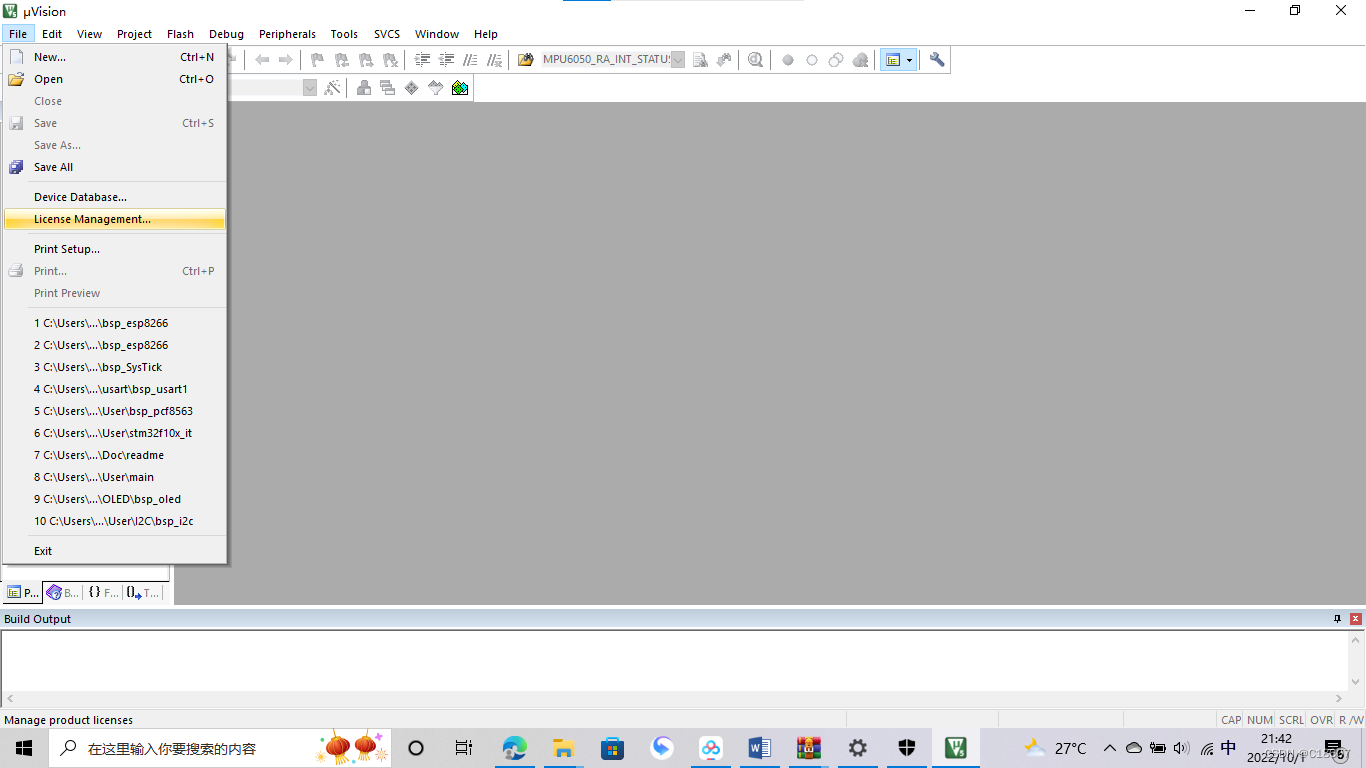Open Device Database... entry
This screenshot has width=1366, height=768.
(115, 197)
